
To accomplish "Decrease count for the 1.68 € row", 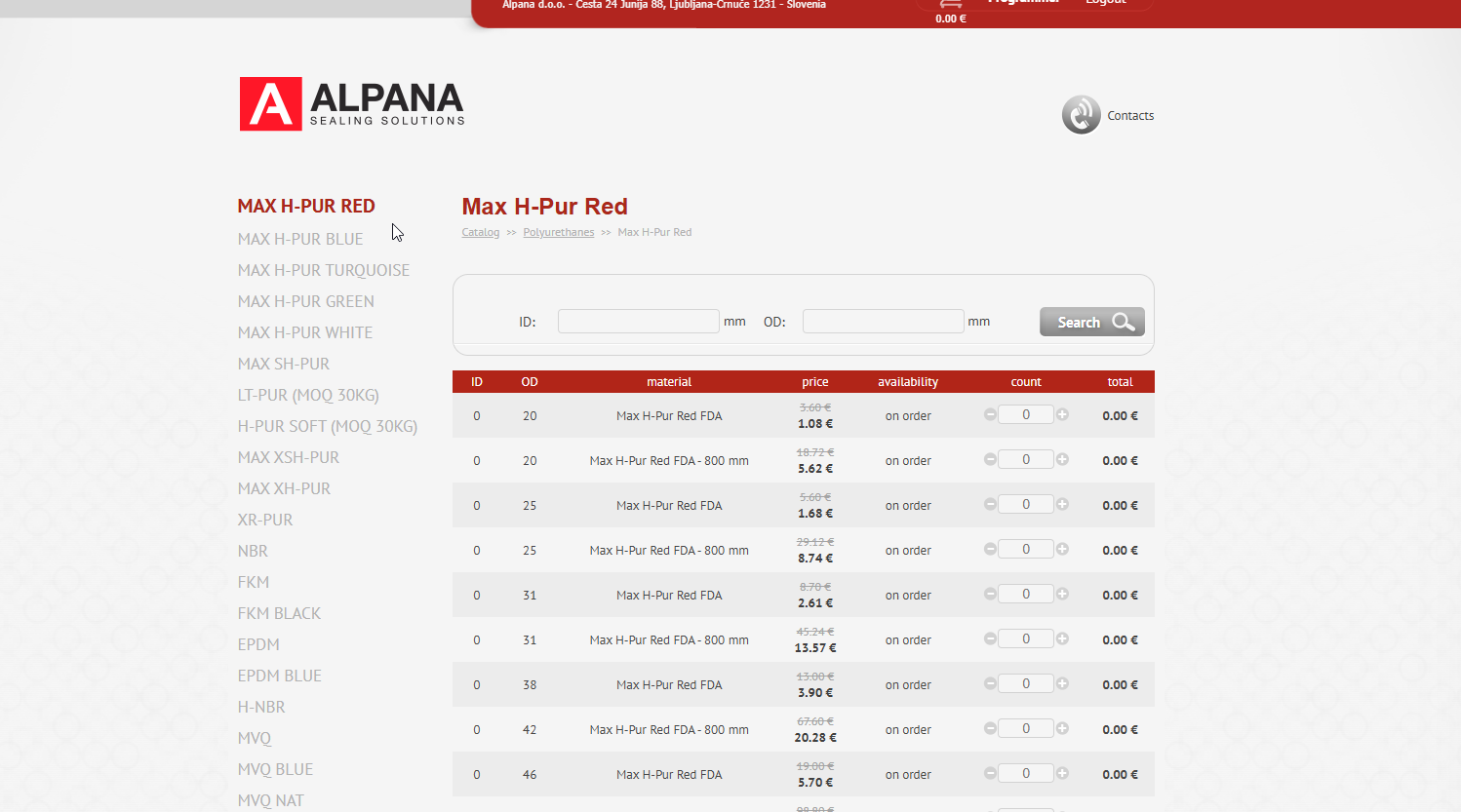I will tap(990, 504).
